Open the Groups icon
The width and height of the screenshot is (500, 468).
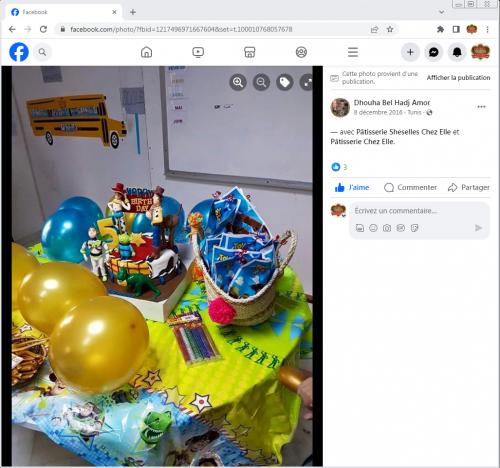click(x=301, y=52)
